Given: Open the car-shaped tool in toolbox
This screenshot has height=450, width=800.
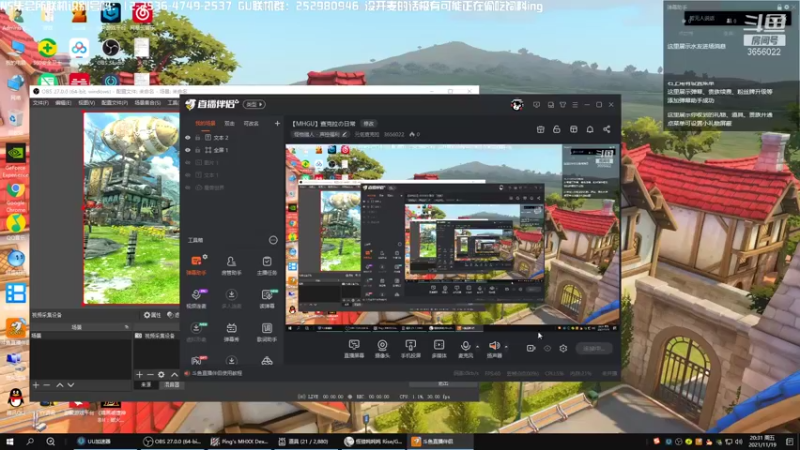Looking at the screenshot, I should (x=266, y=361).
